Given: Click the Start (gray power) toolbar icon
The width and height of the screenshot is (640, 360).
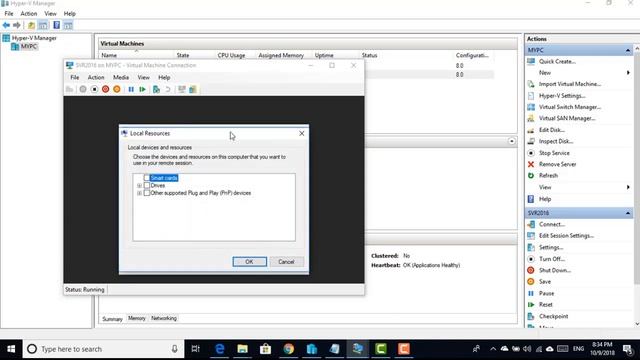Looking at the screenshot, I should tap(83, 89).
